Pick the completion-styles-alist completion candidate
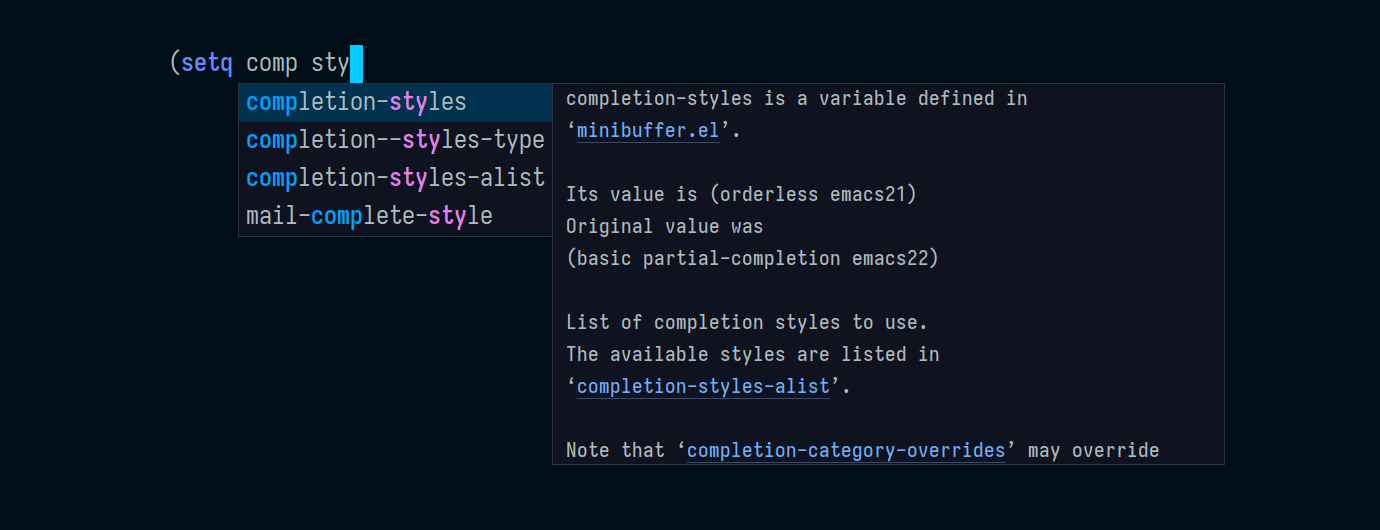Screen dimensions: 1380x530 click(x=395, y=178)
